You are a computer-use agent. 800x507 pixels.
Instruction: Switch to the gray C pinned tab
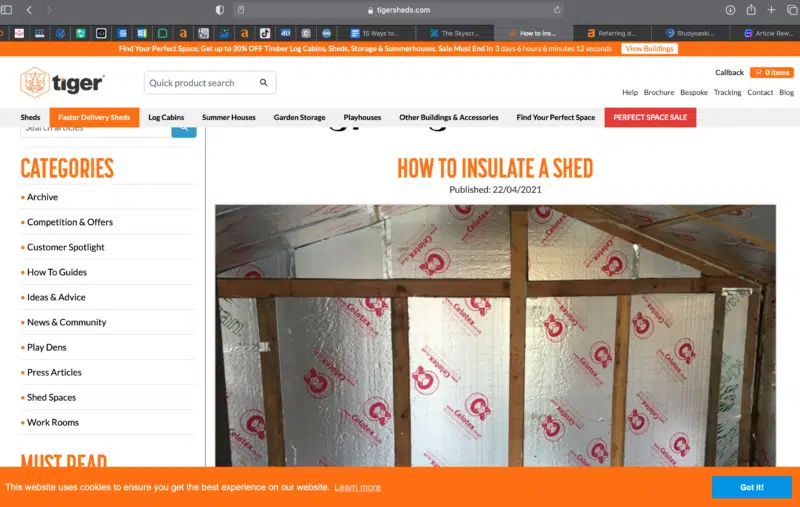coord(306,33)
